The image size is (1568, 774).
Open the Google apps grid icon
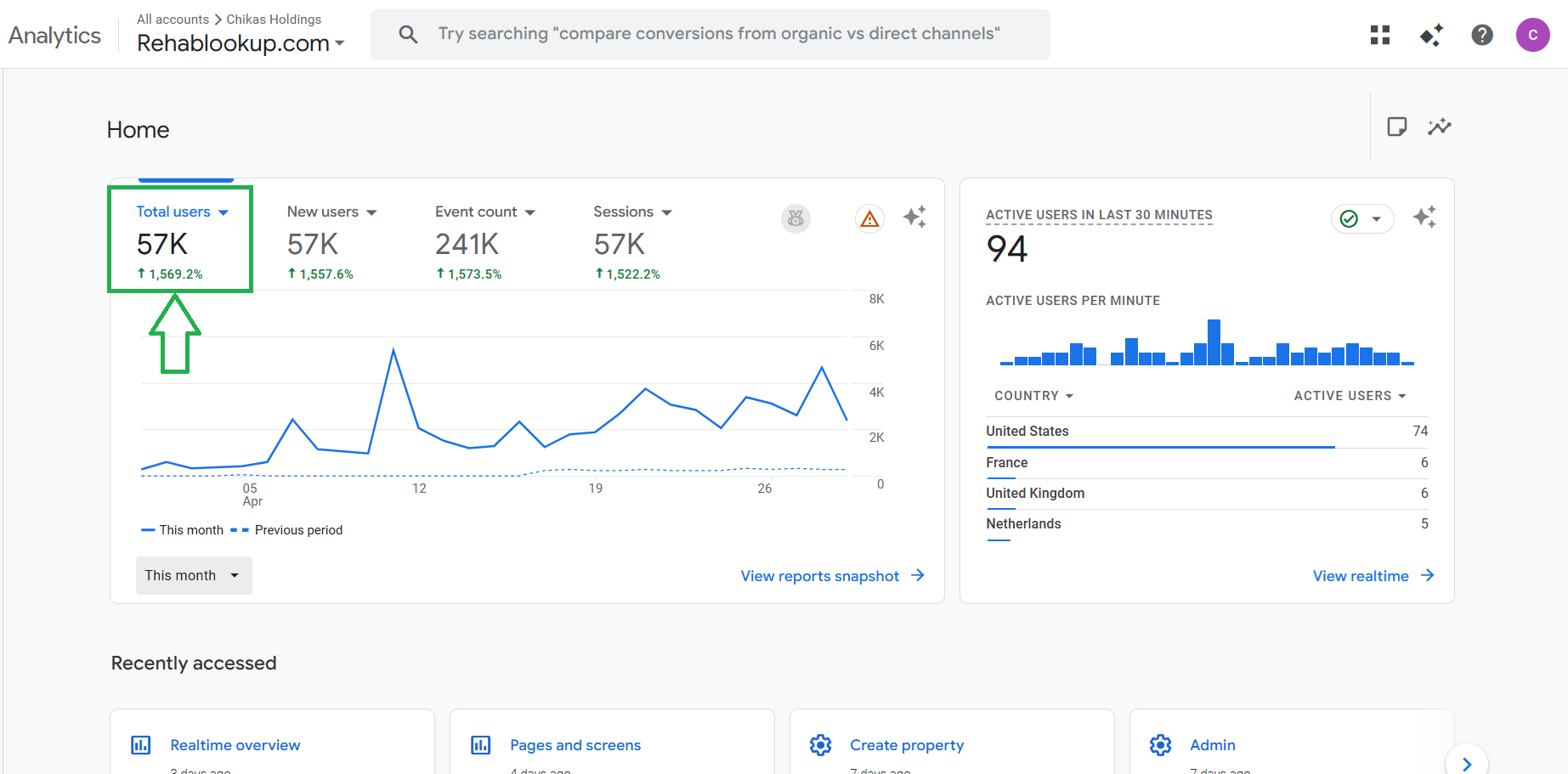tap(1380, 35)
